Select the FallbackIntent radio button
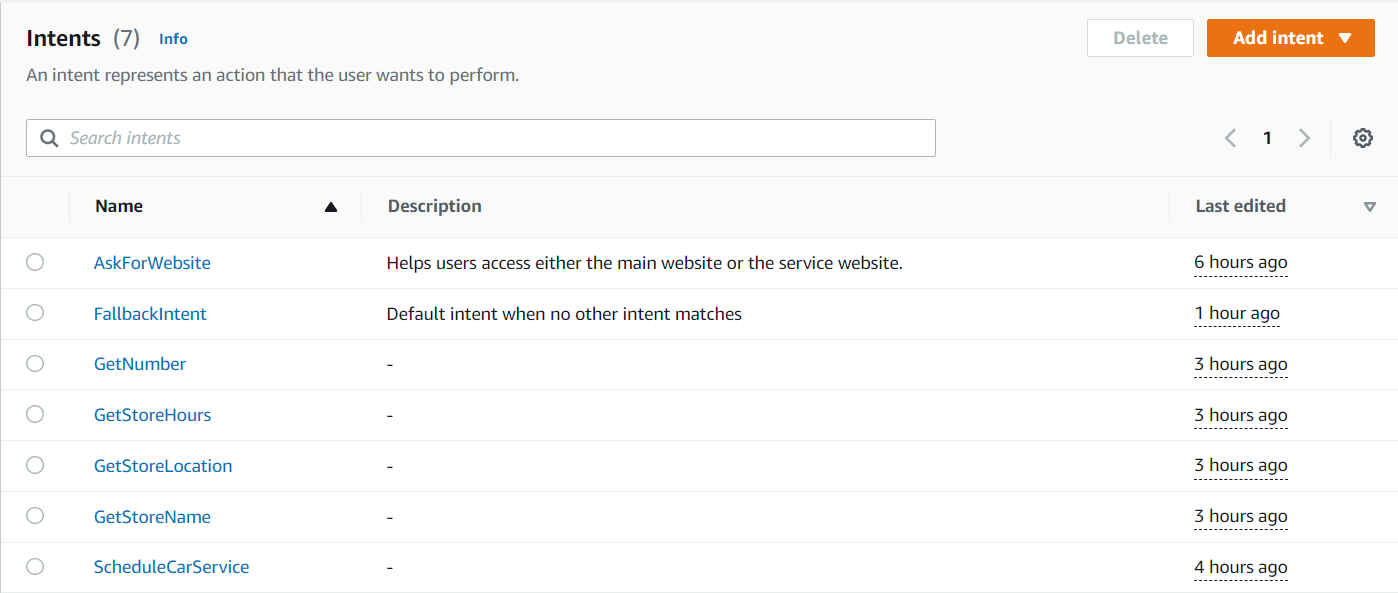The image size is (1398, 593). click(35, 313)
